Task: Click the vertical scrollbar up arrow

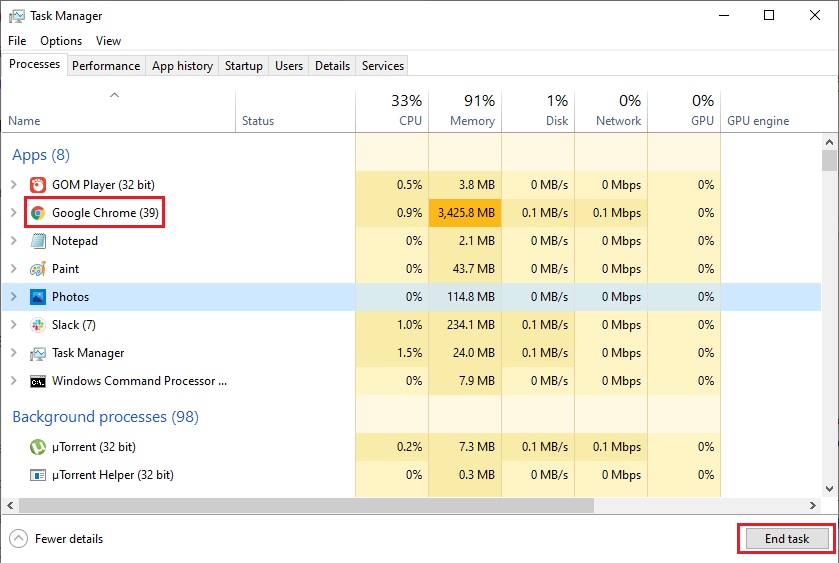Action: click(x=829, y=142)
